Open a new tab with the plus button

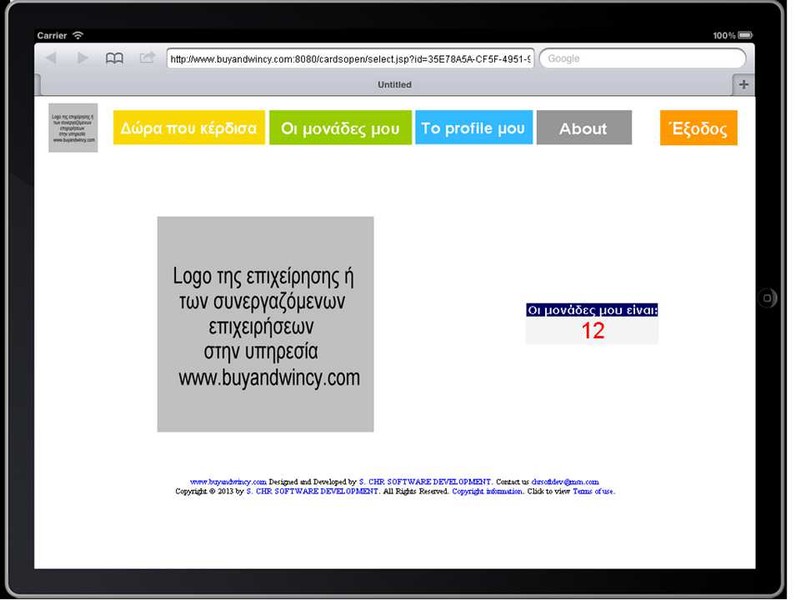[x=744, y=85]
